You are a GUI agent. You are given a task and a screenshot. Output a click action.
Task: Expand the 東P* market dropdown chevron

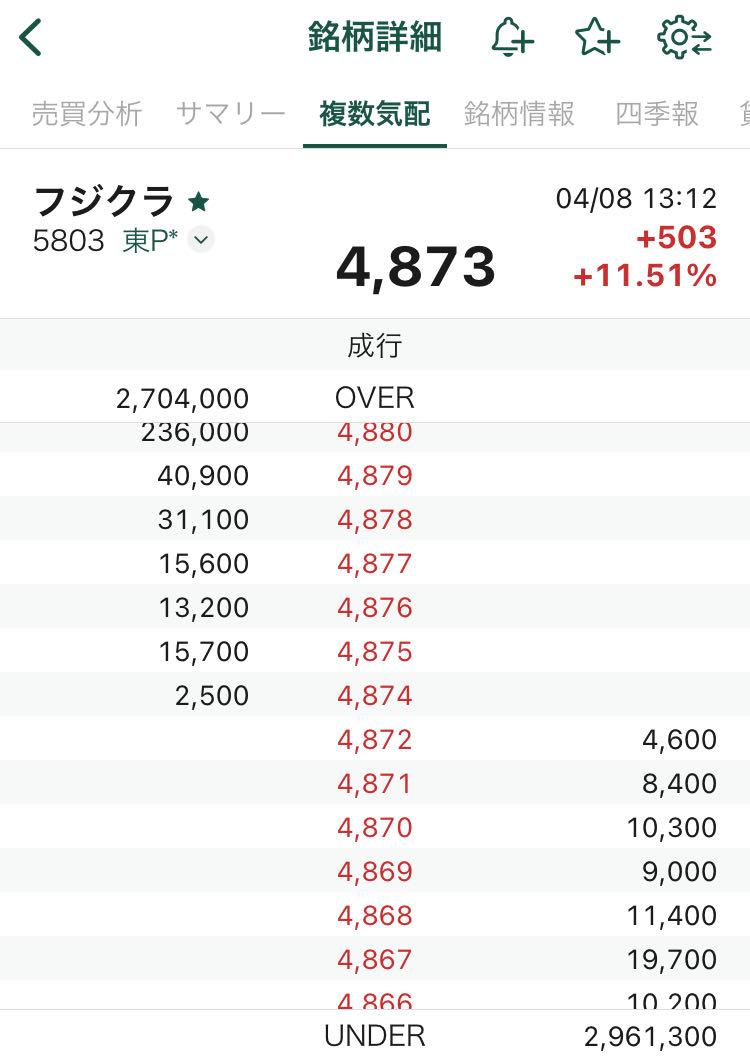click(201, 240)
